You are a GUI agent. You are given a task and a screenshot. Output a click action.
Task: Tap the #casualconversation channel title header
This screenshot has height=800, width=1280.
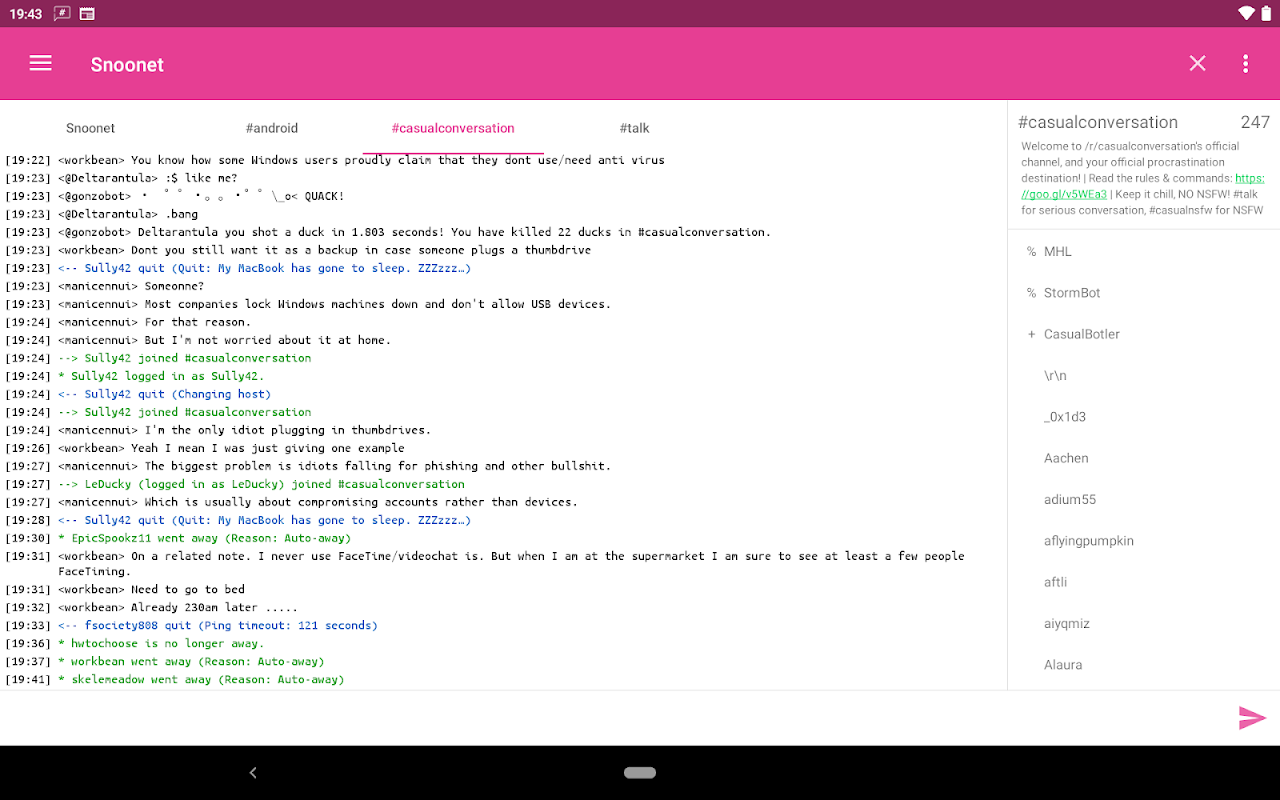point(1098,122)
